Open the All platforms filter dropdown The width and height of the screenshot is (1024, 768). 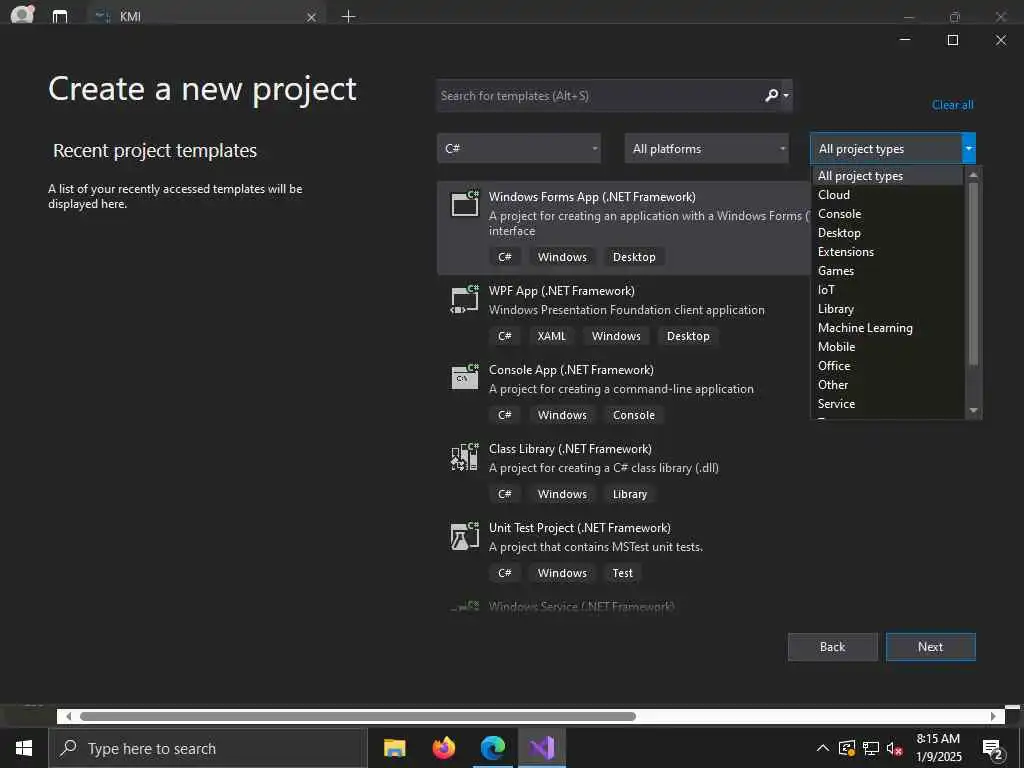pyautogui.click(x=707, y=149)
